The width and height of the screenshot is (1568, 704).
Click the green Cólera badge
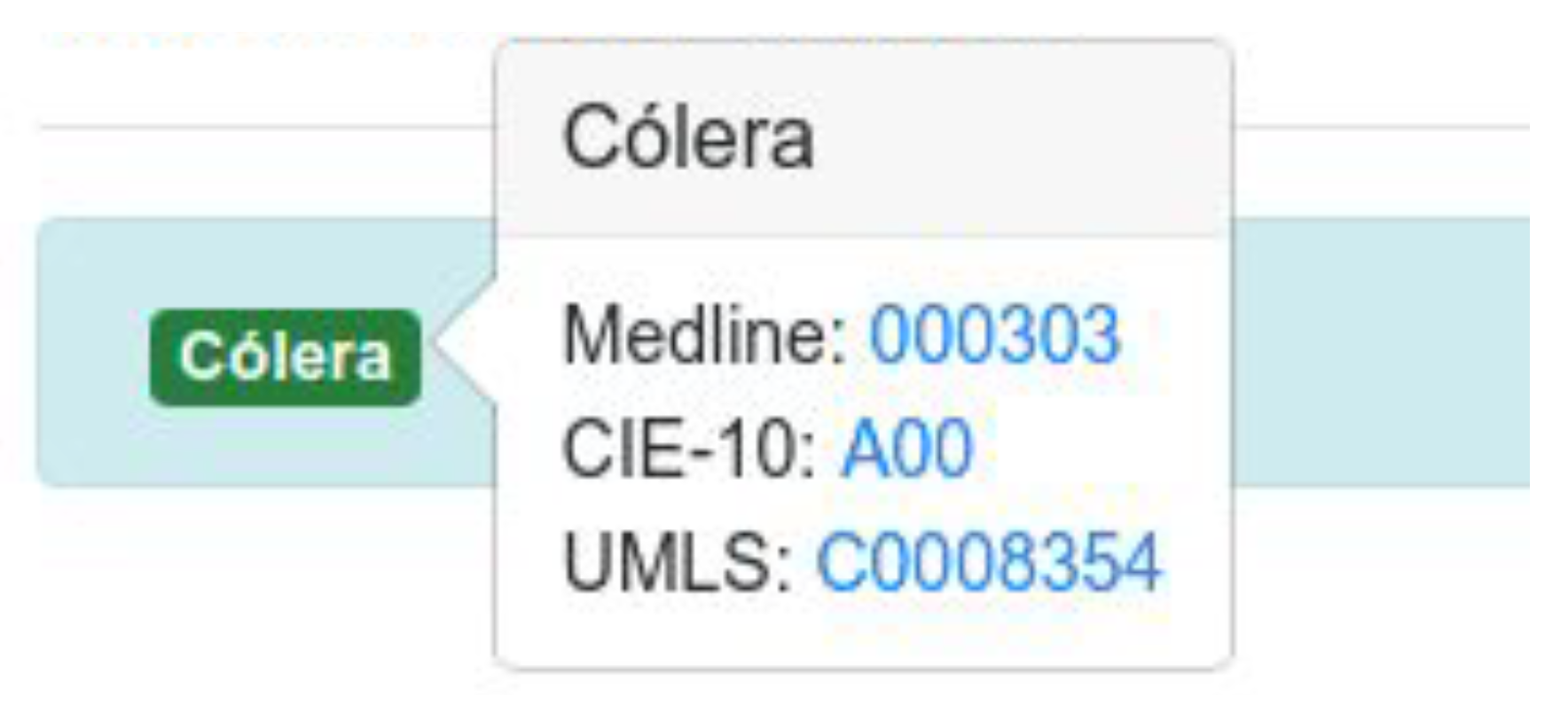[285, 357]
